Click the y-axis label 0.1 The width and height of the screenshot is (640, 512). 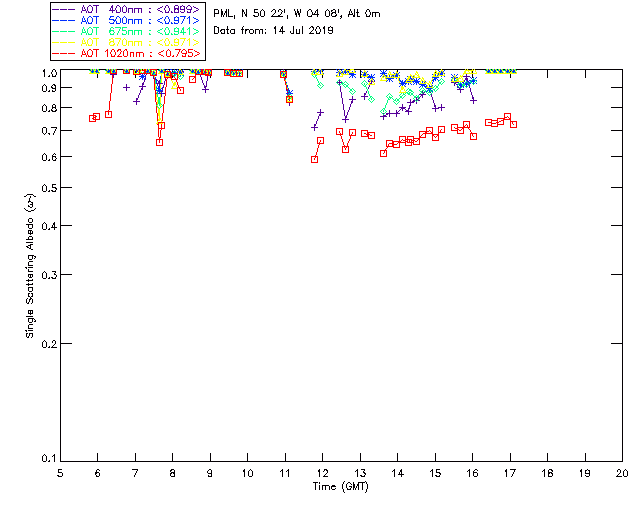tap(49, 459)
